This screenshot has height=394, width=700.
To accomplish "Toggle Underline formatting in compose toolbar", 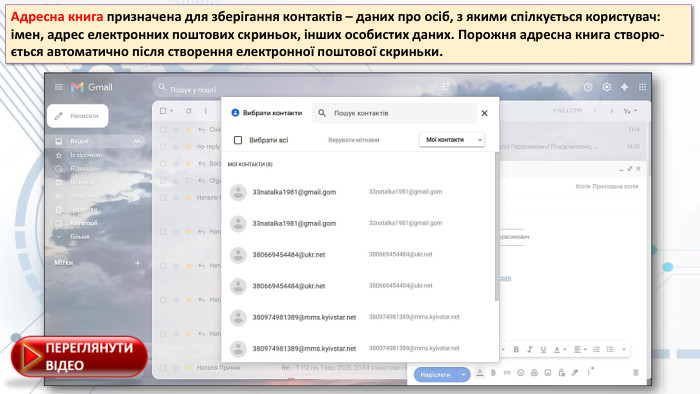I will 543,349.
